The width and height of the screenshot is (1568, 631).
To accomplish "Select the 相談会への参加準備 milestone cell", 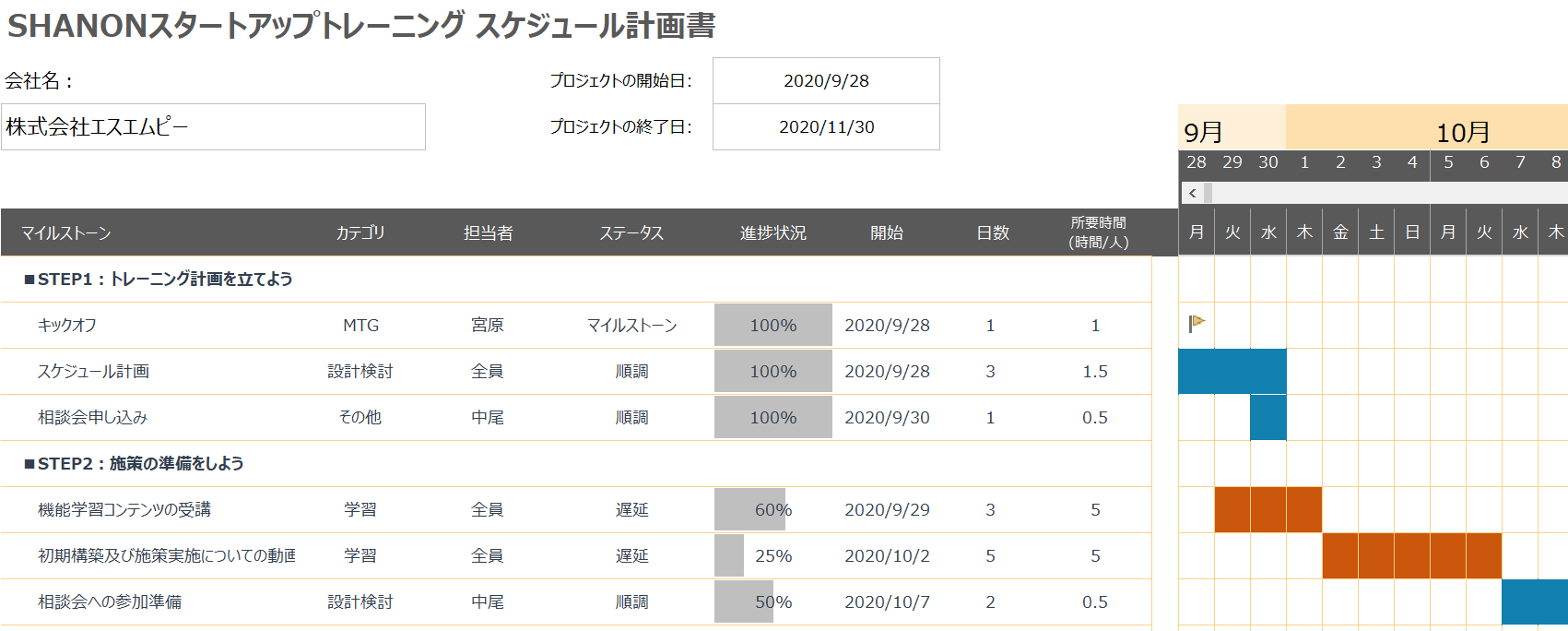I will [x=109, y=601].
